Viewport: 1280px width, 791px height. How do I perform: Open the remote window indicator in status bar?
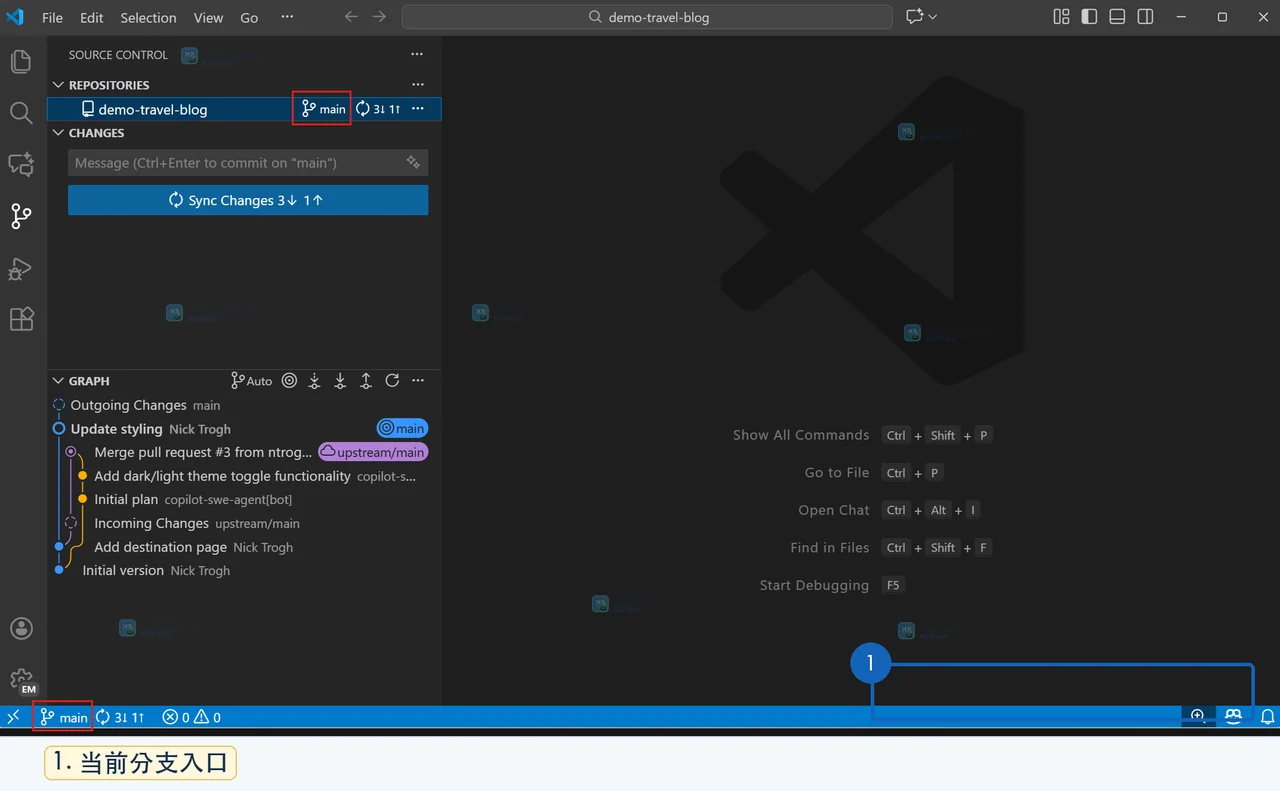[14, 717]
